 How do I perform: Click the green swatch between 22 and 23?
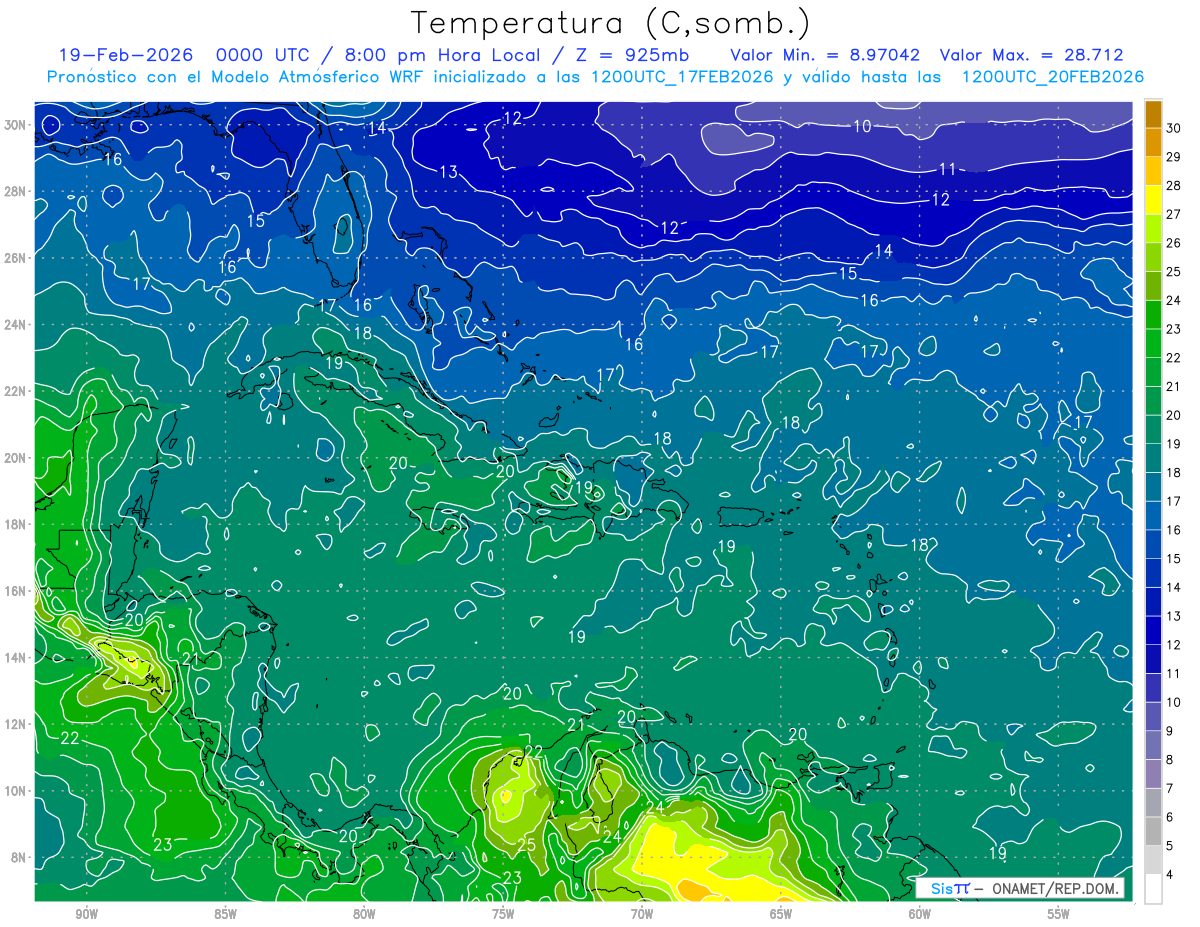click(1153, 343)
